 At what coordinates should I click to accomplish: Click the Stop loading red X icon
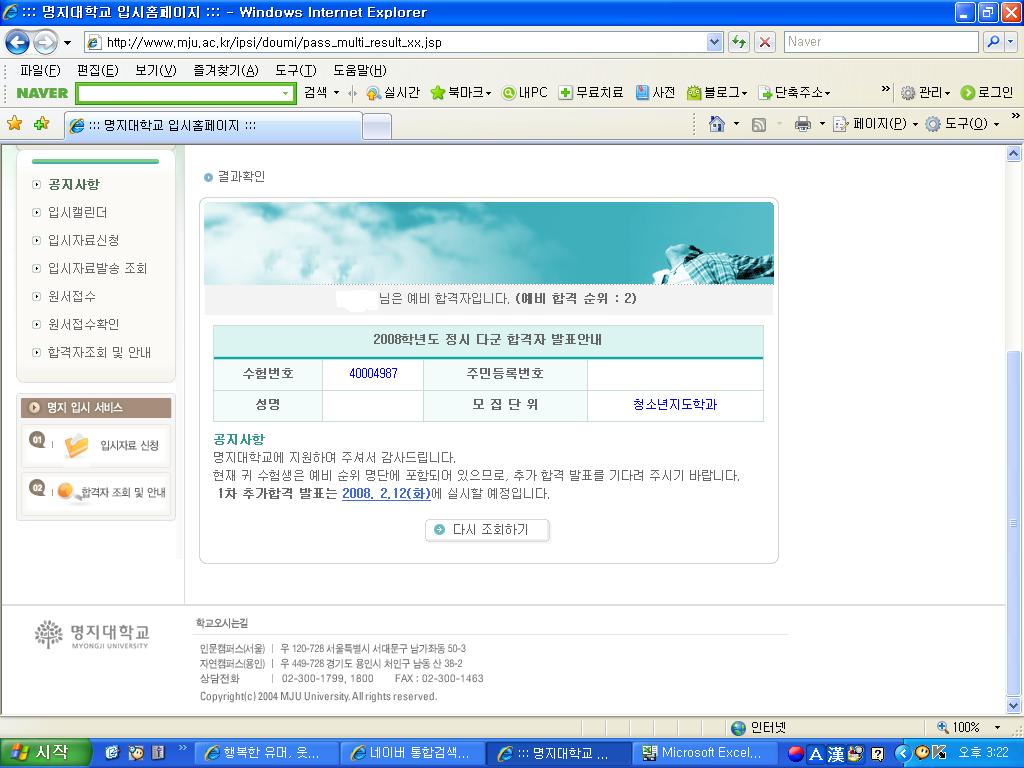coord(765,42)
